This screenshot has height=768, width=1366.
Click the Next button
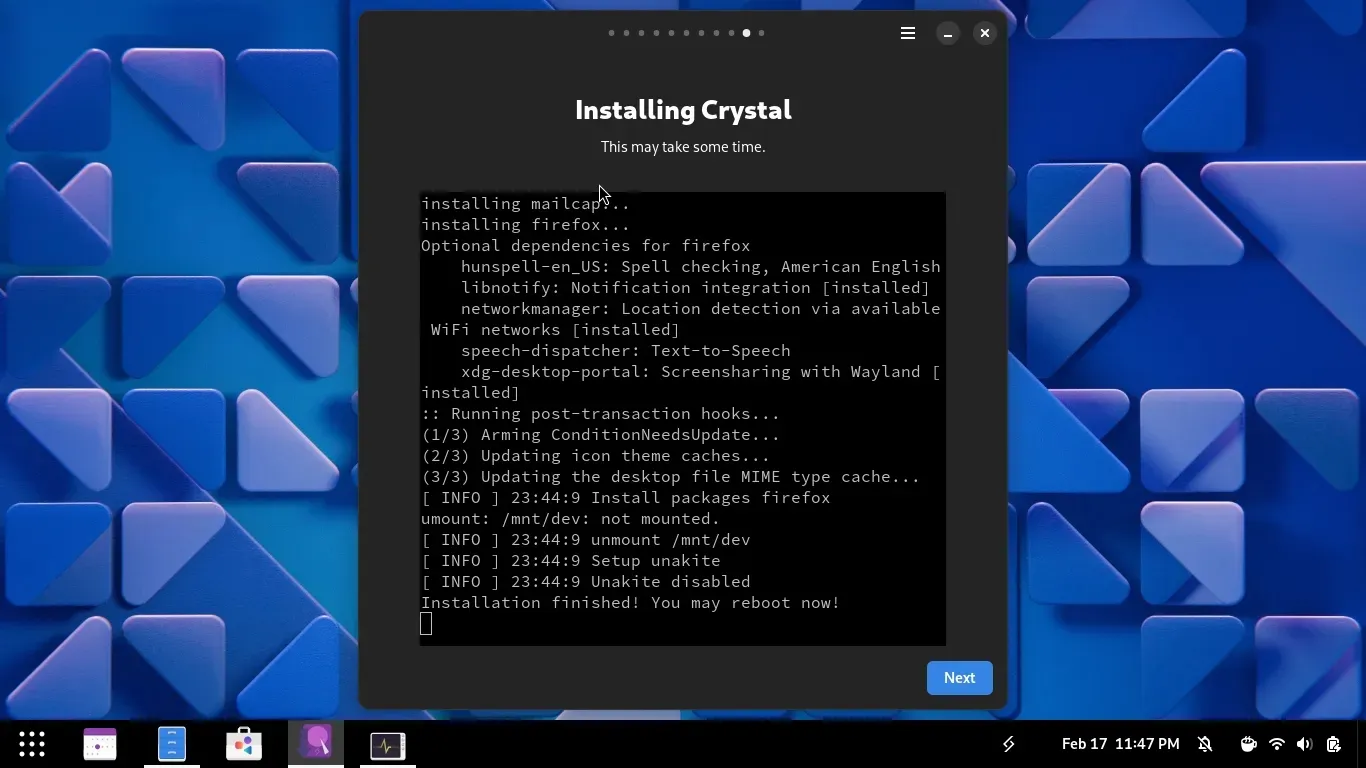click(959, 678)
